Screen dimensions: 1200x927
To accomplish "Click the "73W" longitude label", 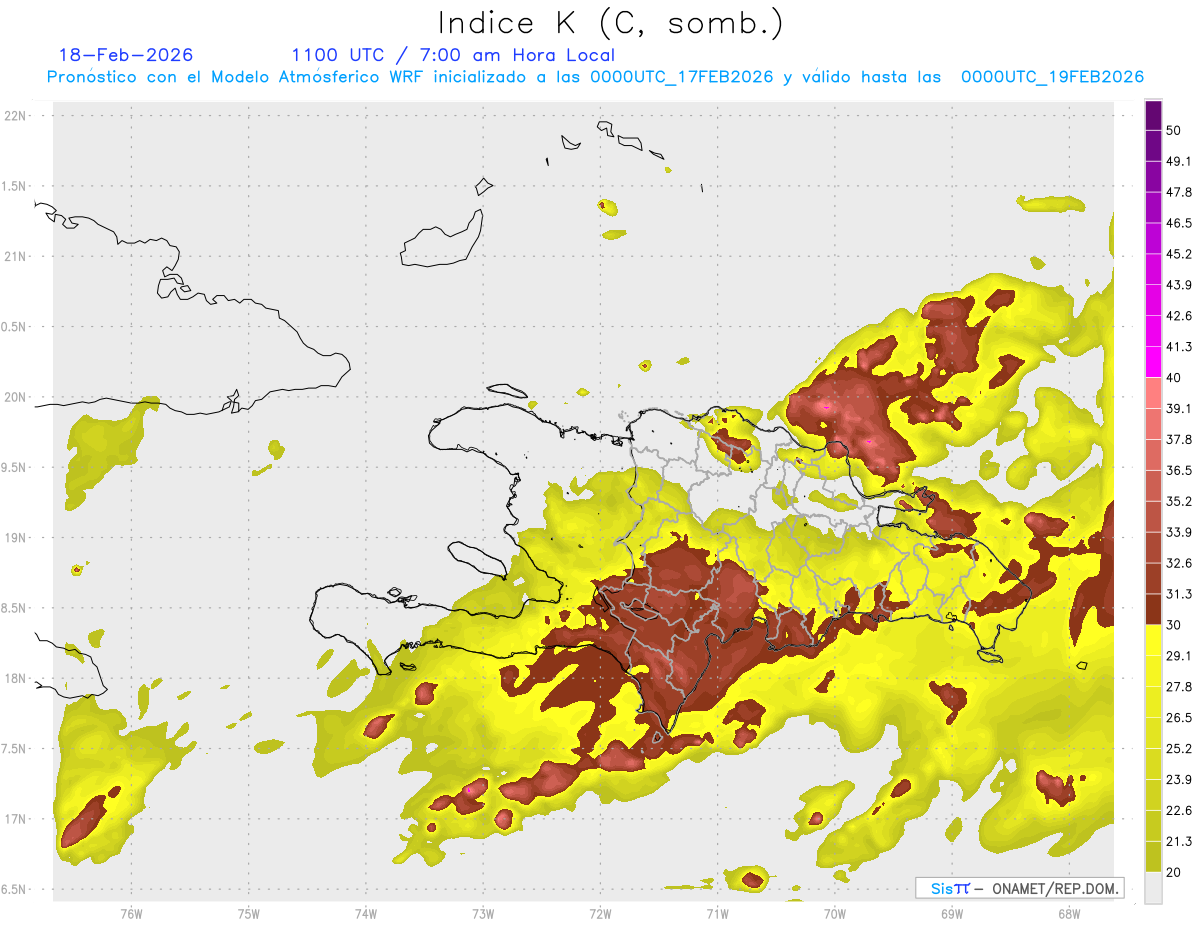I will [x=483, y=913].
